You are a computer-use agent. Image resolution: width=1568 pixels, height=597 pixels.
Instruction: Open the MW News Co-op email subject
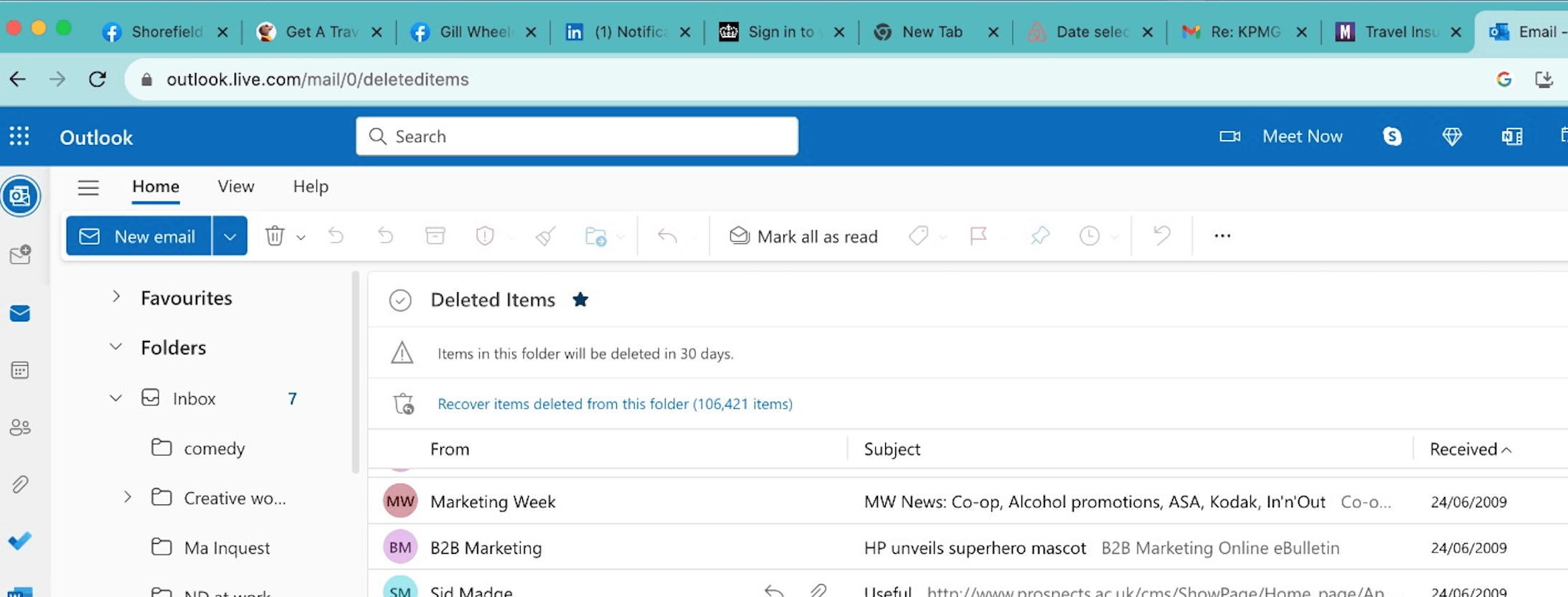(1095, 502)
